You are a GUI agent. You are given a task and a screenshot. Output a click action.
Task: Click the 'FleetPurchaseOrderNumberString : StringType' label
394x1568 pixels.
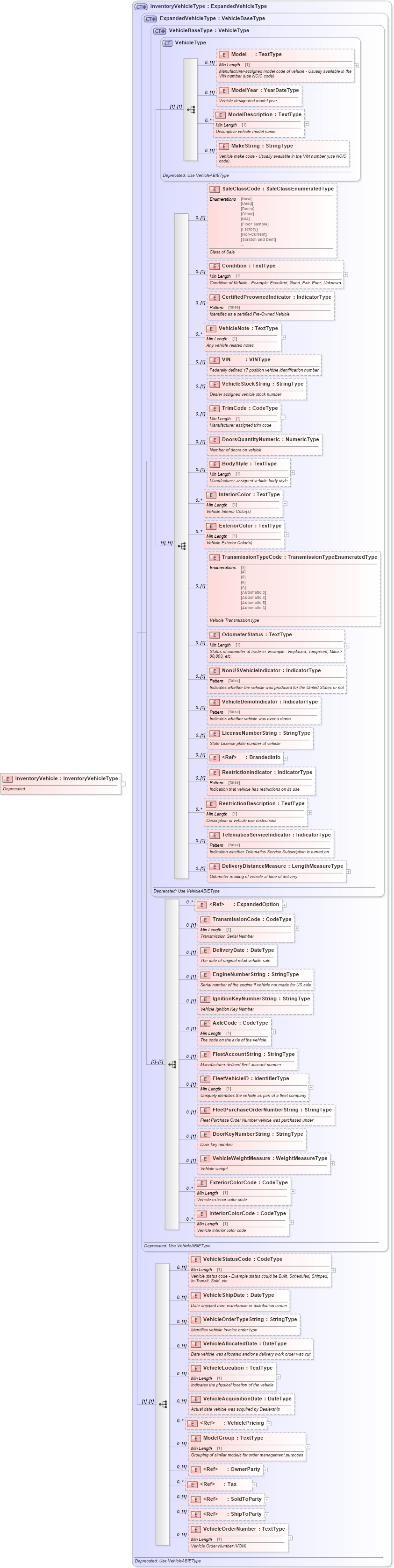pos(272,1110)
